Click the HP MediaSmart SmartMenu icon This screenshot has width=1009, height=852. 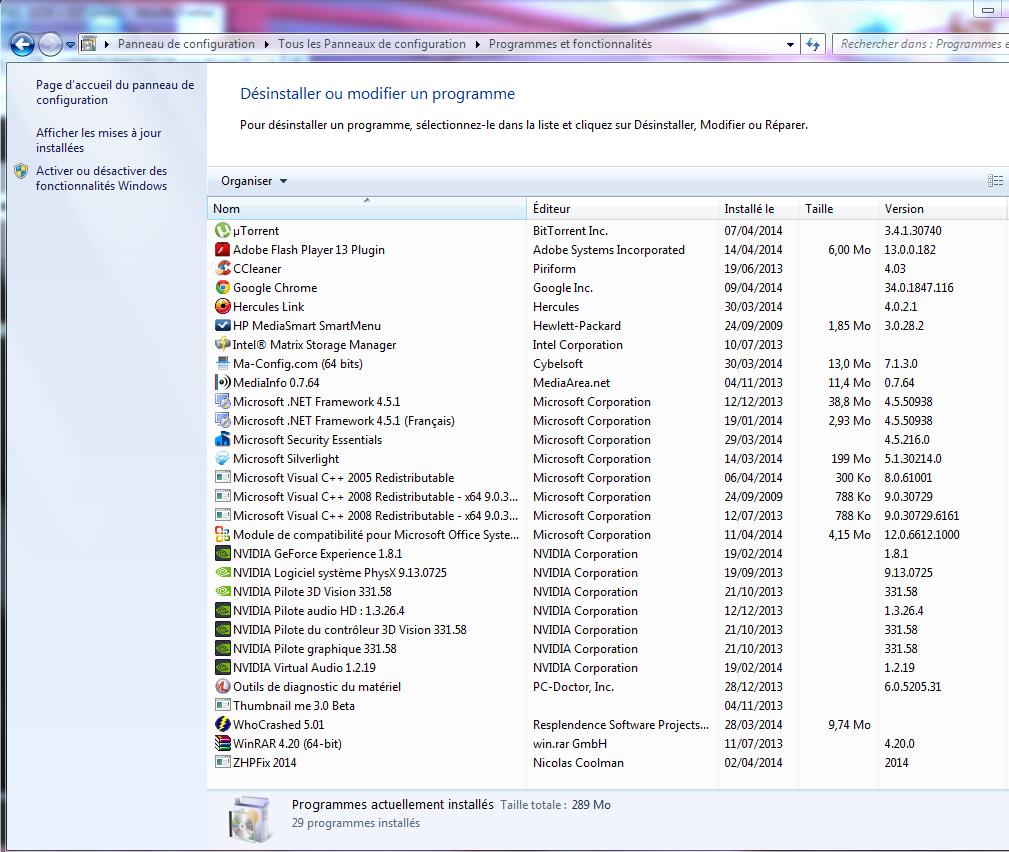[x=223, y=326]
